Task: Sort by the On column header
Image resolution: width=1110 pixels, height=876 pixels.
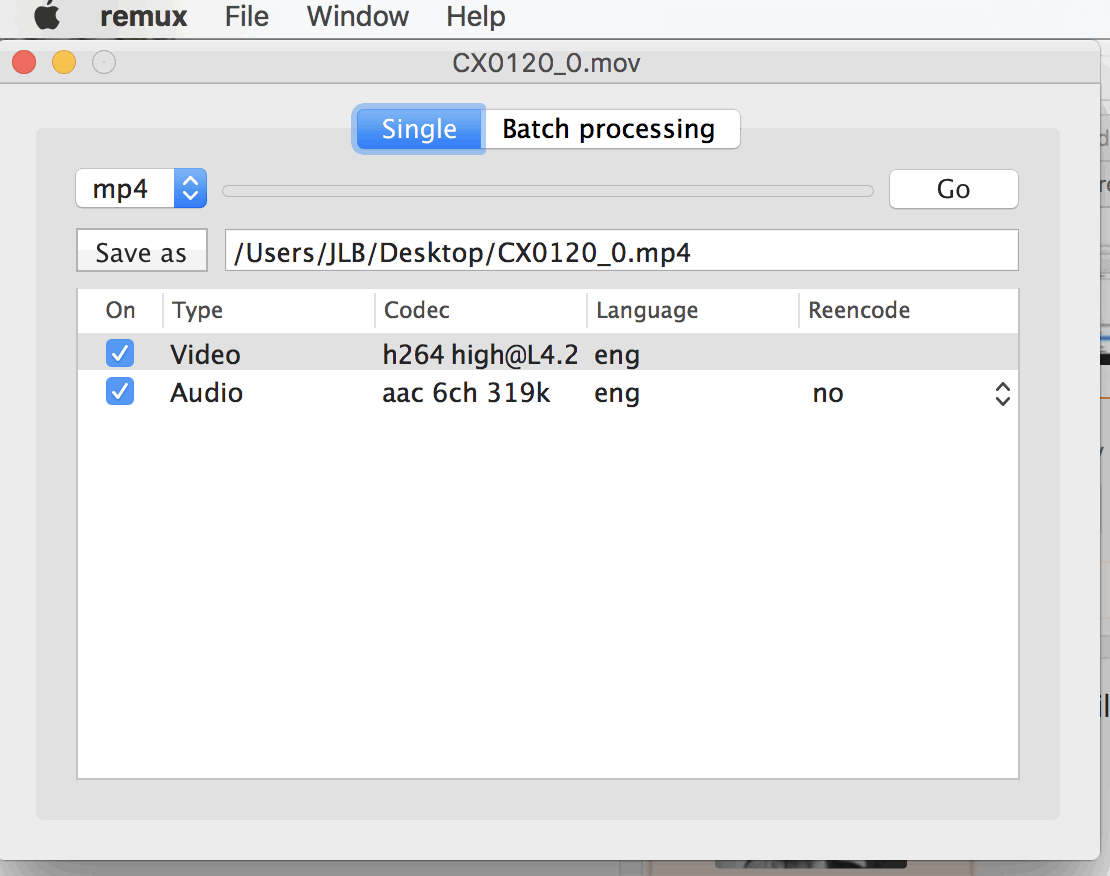Action: pyautogui.click(x=120, y=310)
